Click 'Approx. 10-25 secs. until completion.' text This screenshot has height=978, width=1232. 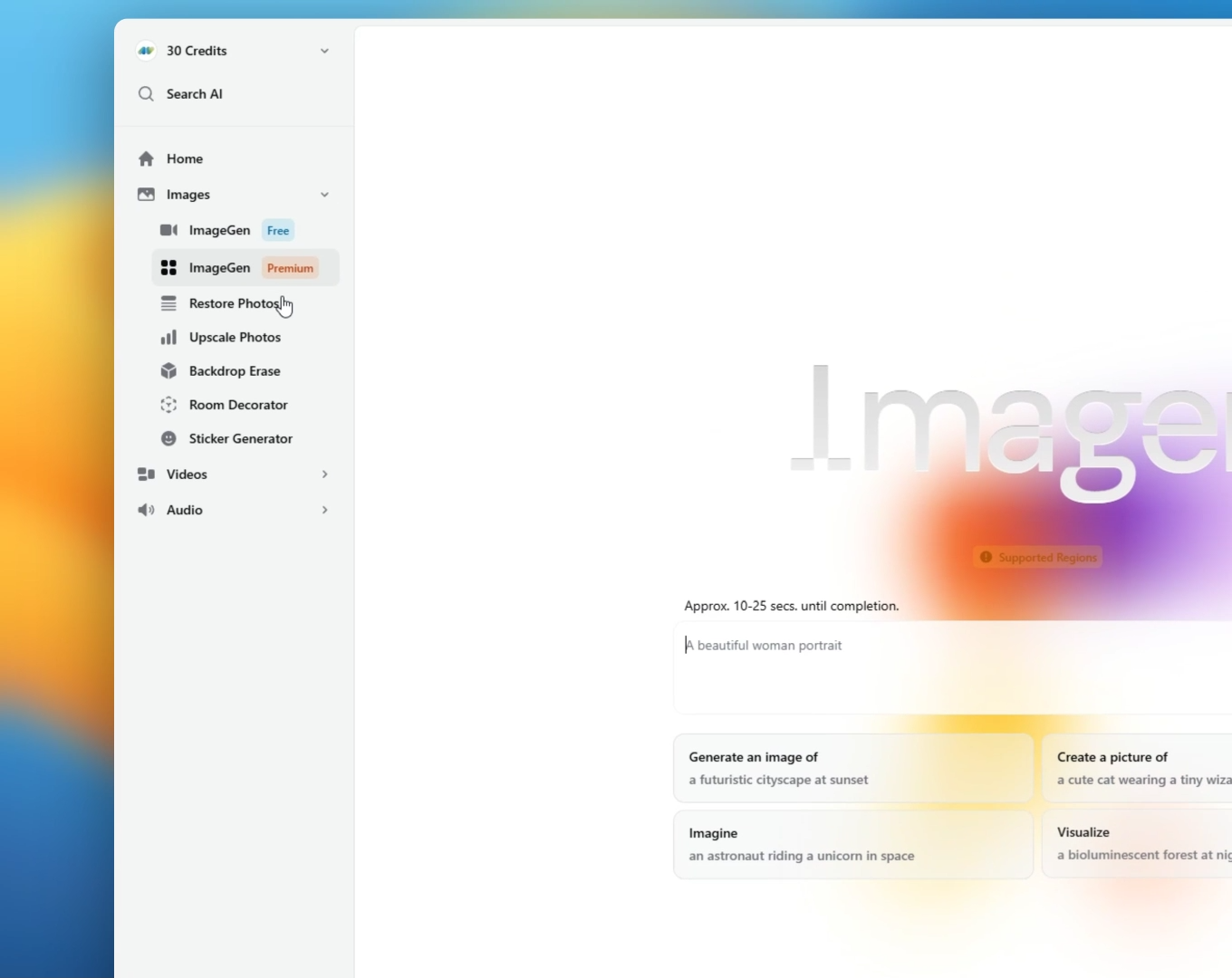point(792,606)
